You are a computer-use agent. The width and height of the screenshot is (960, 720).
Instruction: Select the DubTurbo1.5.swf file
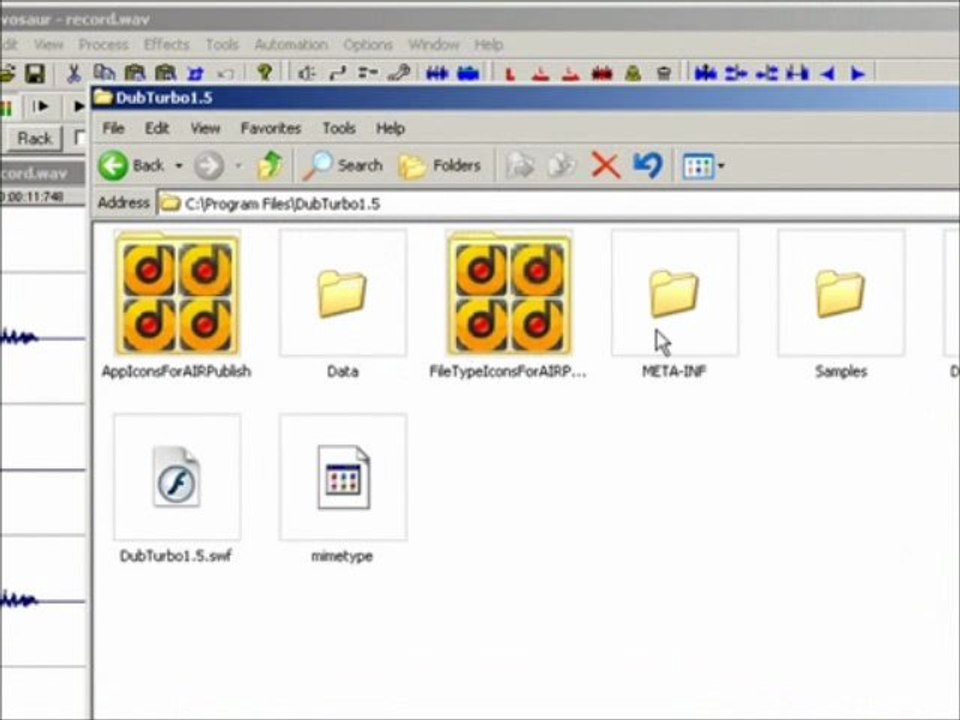click(176, 490)
